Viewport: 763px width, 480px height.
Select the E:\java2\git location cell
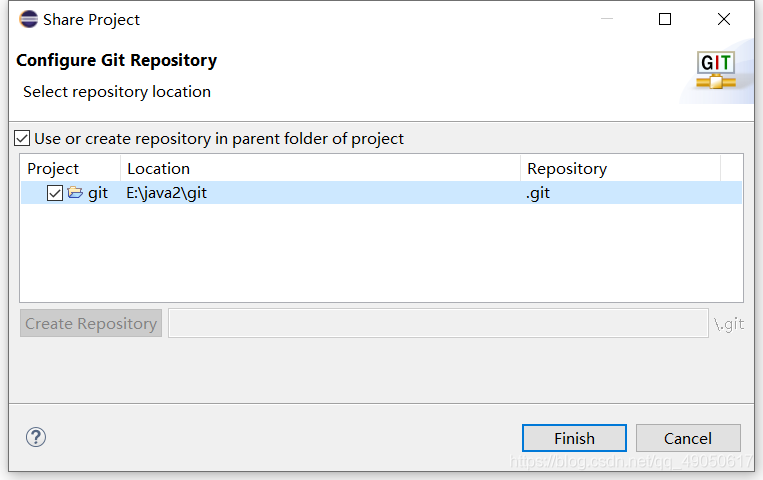click(x=166, y=193)
